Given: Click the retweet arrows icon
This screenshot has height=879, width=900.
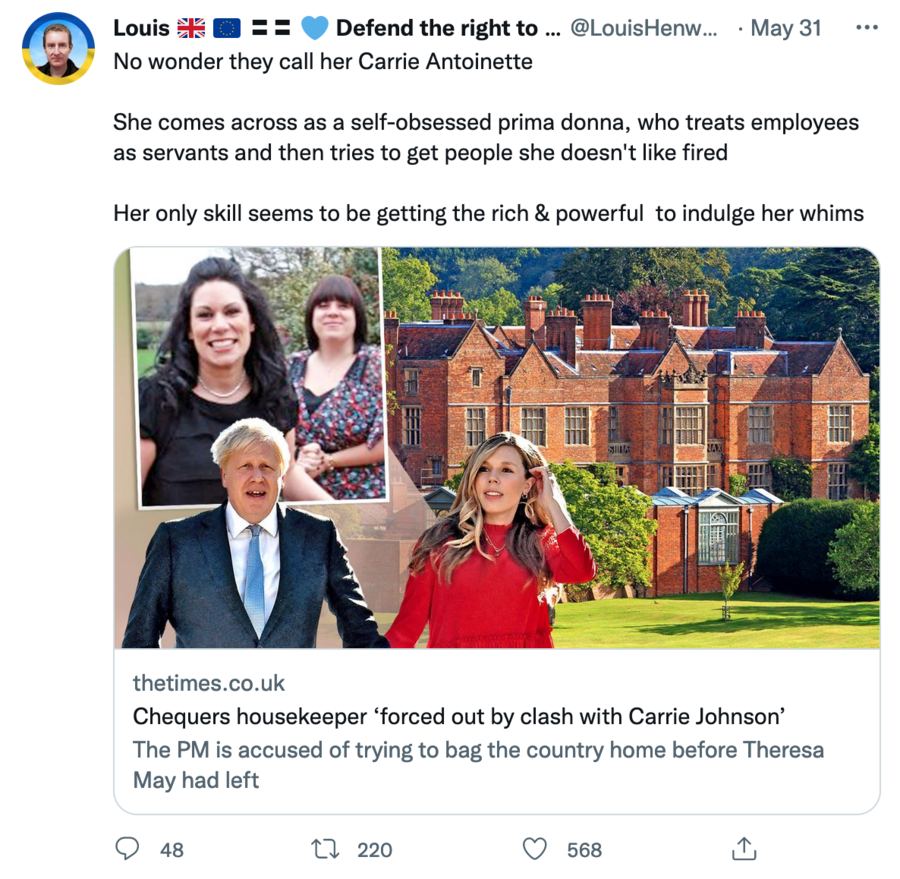Looking at the screenshot, I should point(326,849).
